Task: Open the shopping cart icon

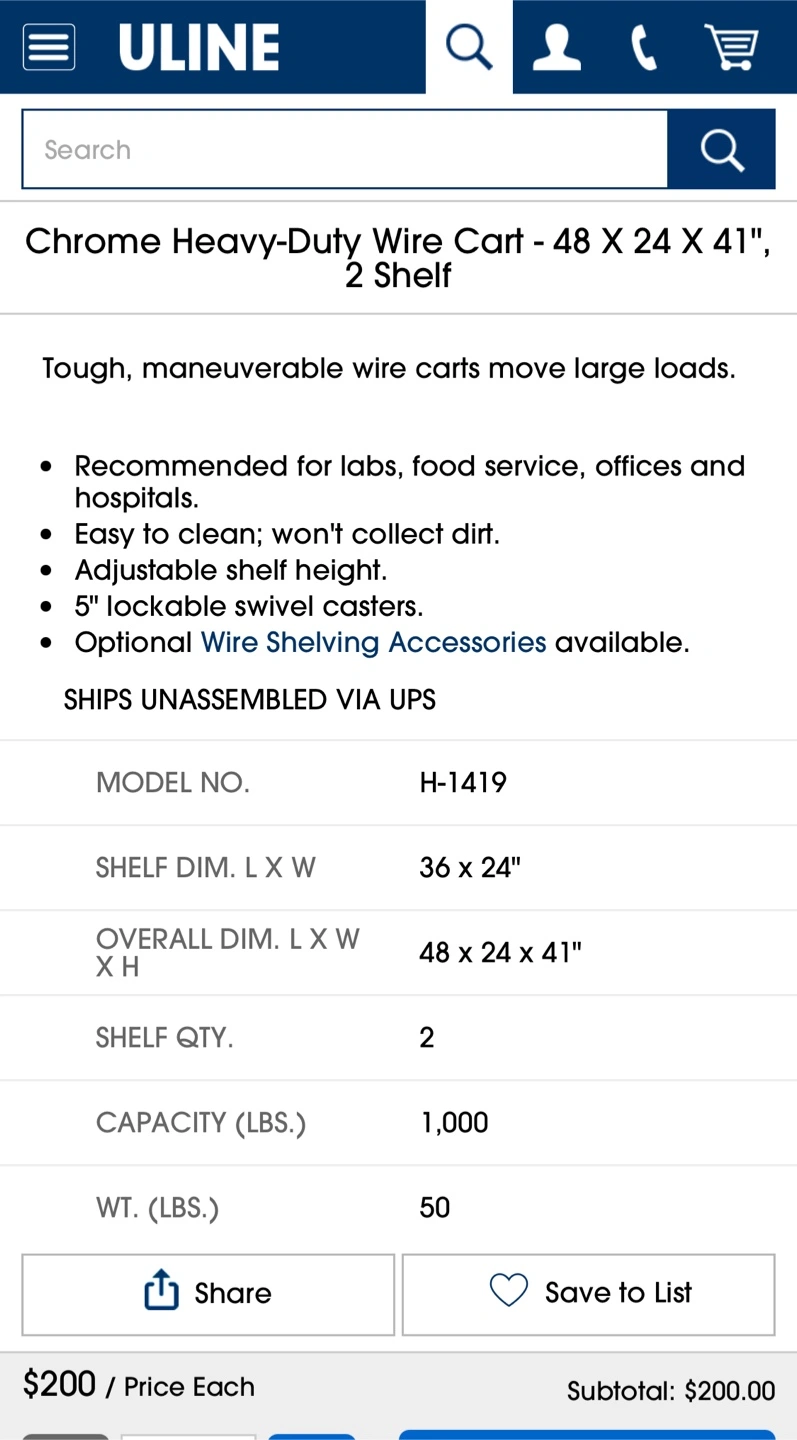Action: click(731, 47)
